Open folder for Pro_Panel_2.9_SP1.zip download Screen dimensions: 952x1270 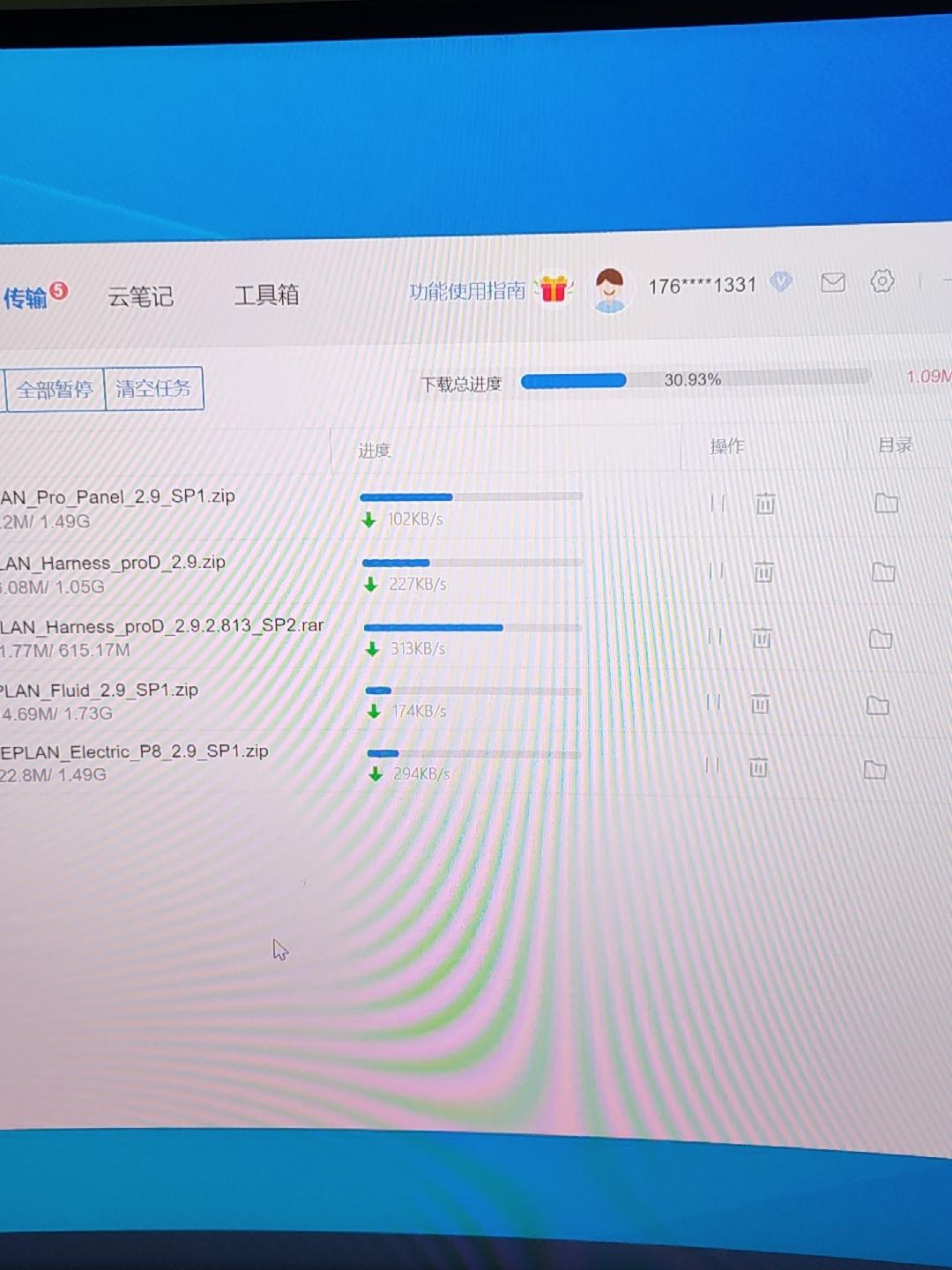tap(886, 503)
